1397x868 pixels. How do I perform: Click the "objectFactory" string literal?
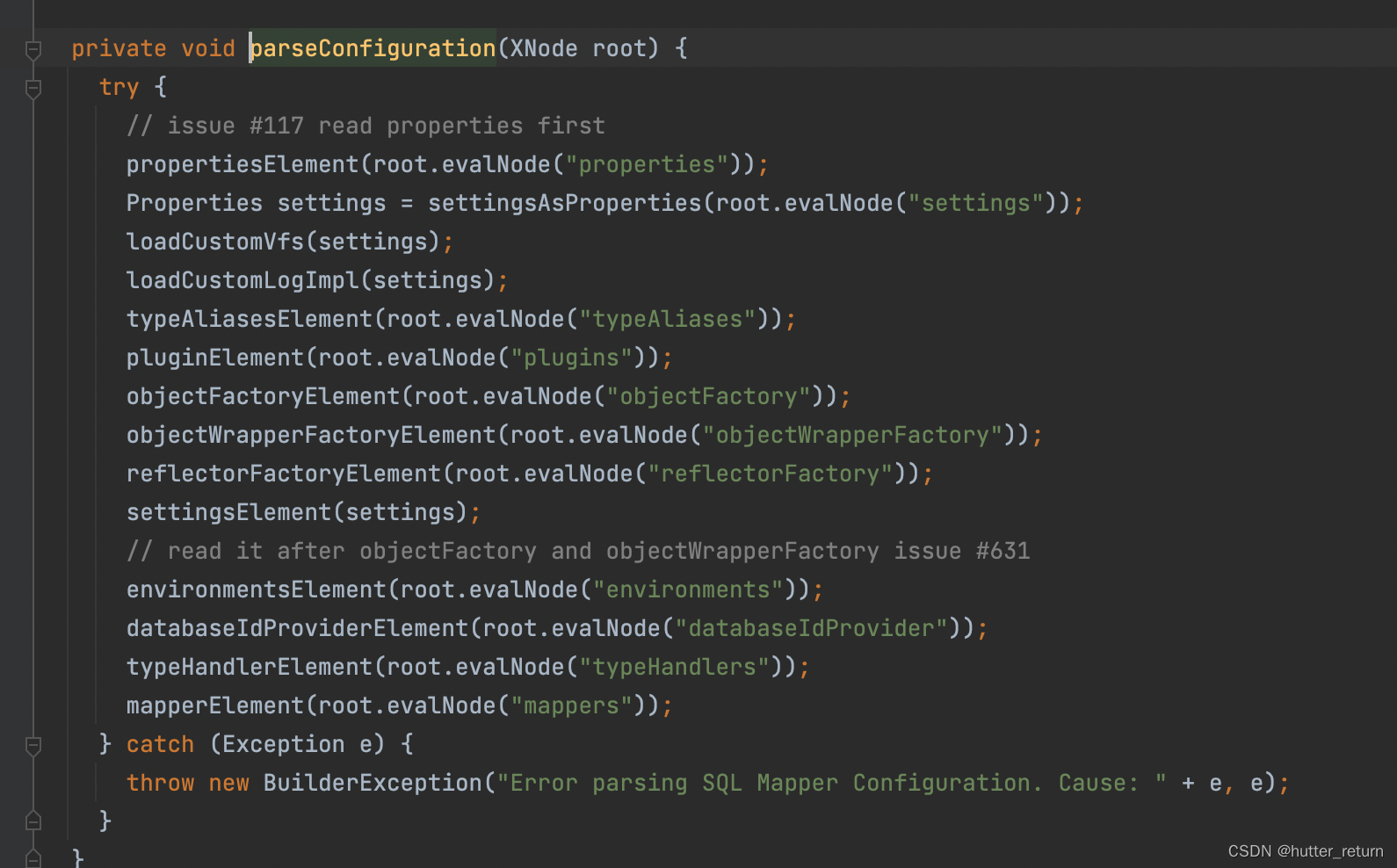pos(708,396)
